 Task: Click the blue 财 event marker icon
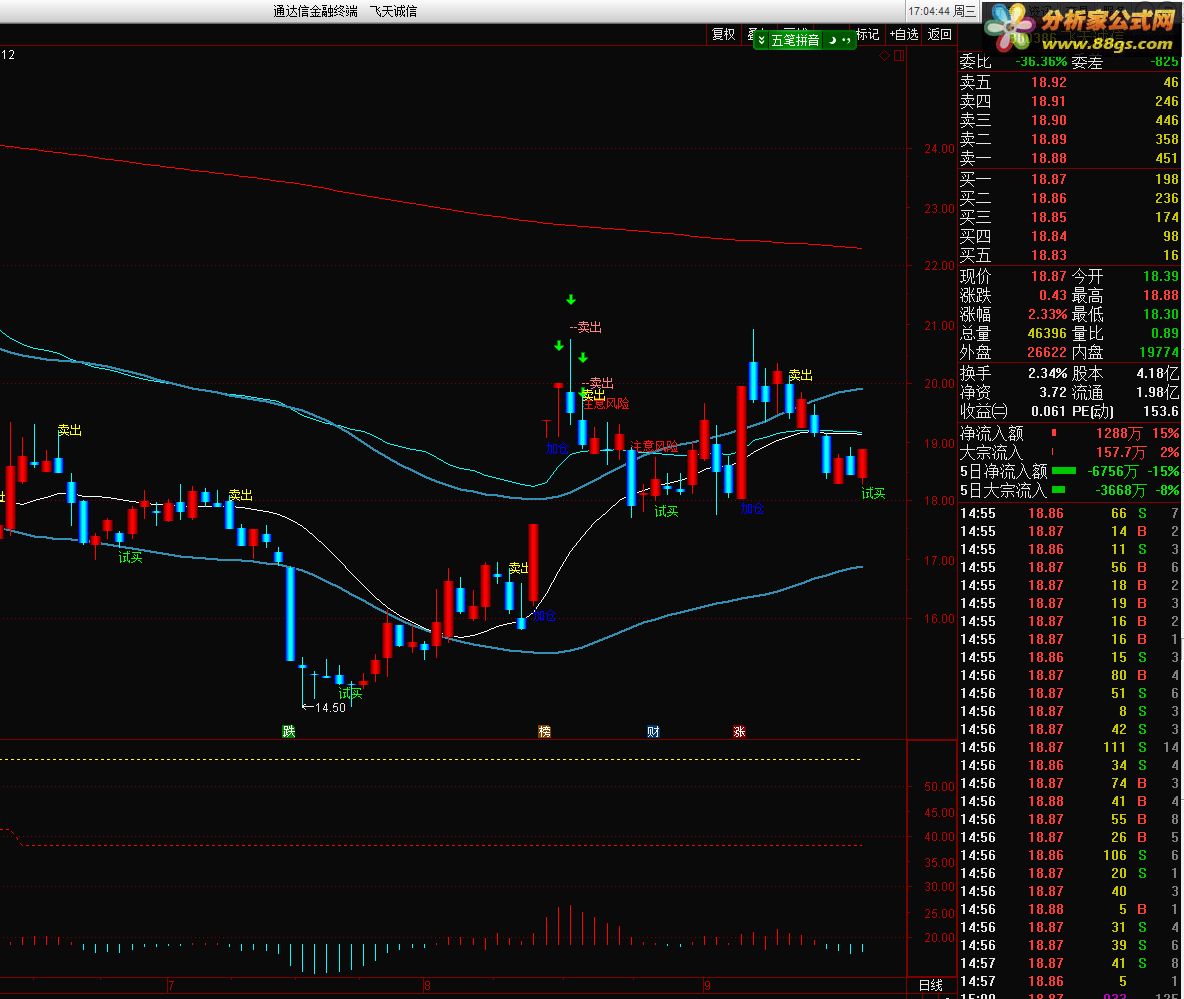(x=653, y=731)
